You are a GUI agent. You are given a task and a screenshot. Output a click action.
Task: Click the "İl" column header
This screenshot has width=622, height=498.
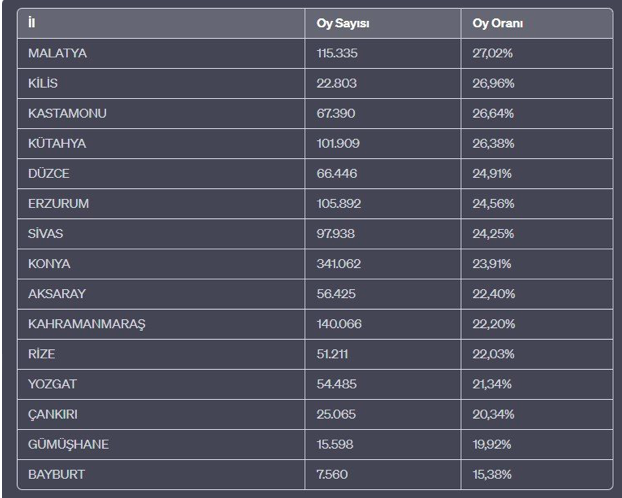32,23
